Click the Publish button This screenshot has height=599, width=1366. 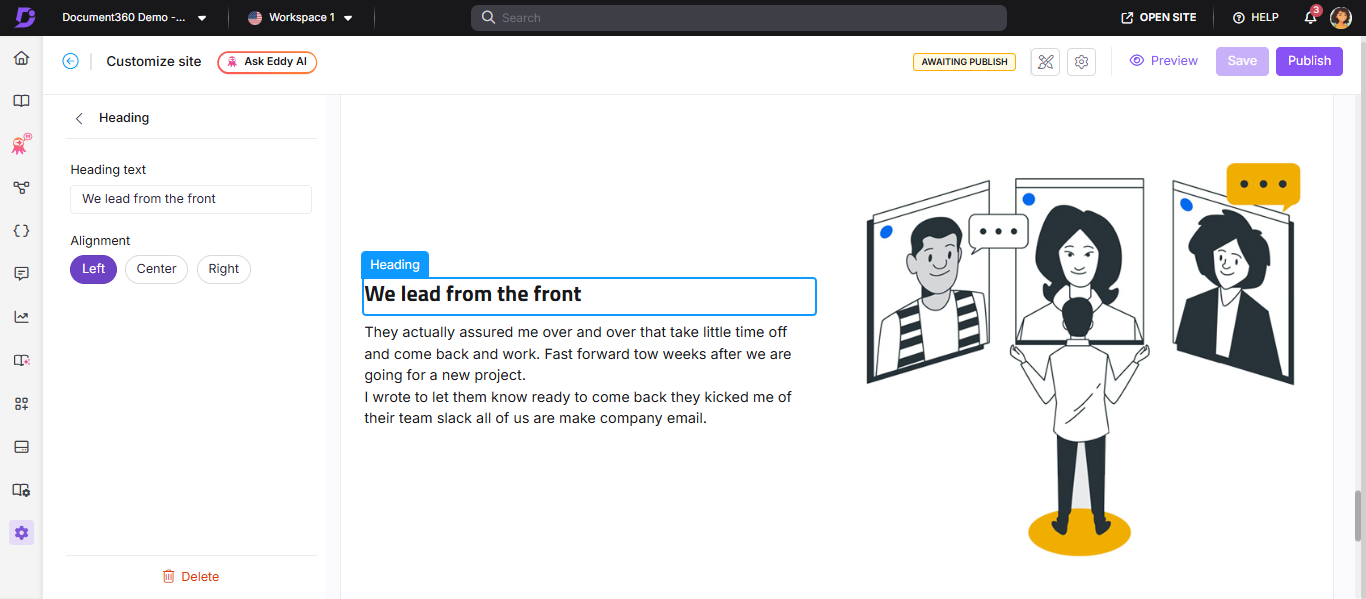coord(1309,61)
